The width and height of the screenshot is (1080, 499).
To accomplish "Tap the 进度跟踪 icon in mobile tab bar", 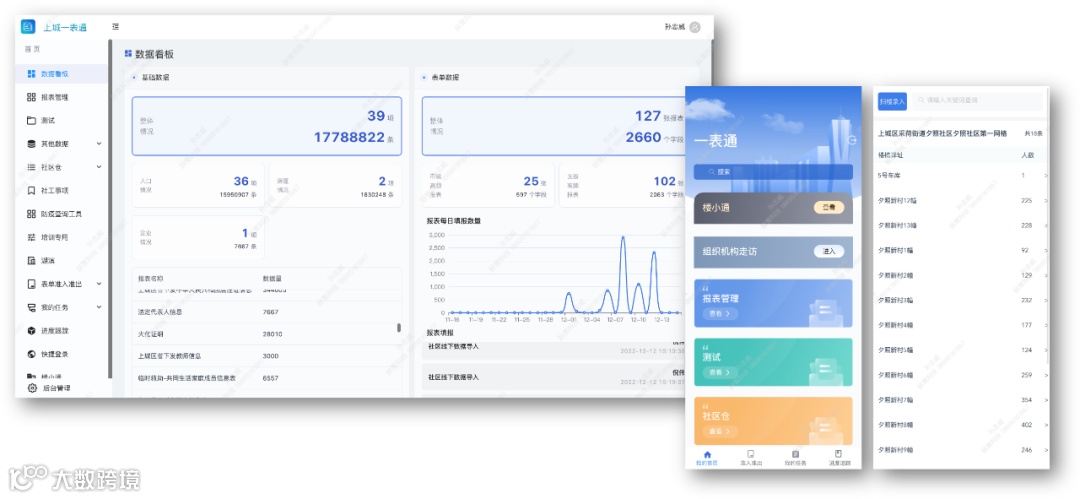I will pos(838,455).
